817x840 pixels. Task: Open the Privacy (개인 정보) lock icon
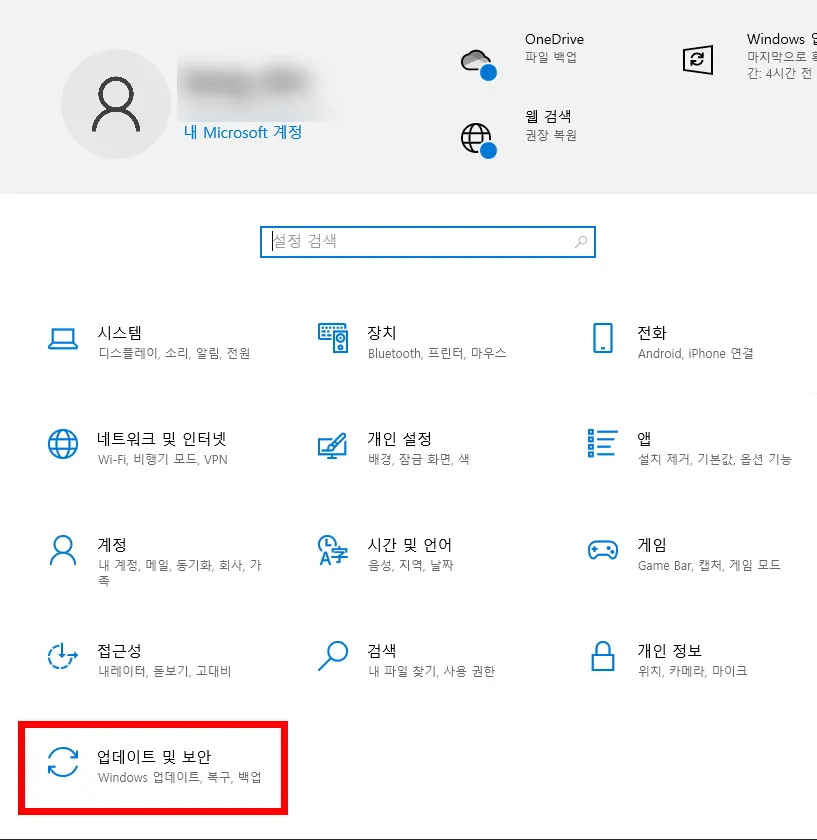point(603,656)
